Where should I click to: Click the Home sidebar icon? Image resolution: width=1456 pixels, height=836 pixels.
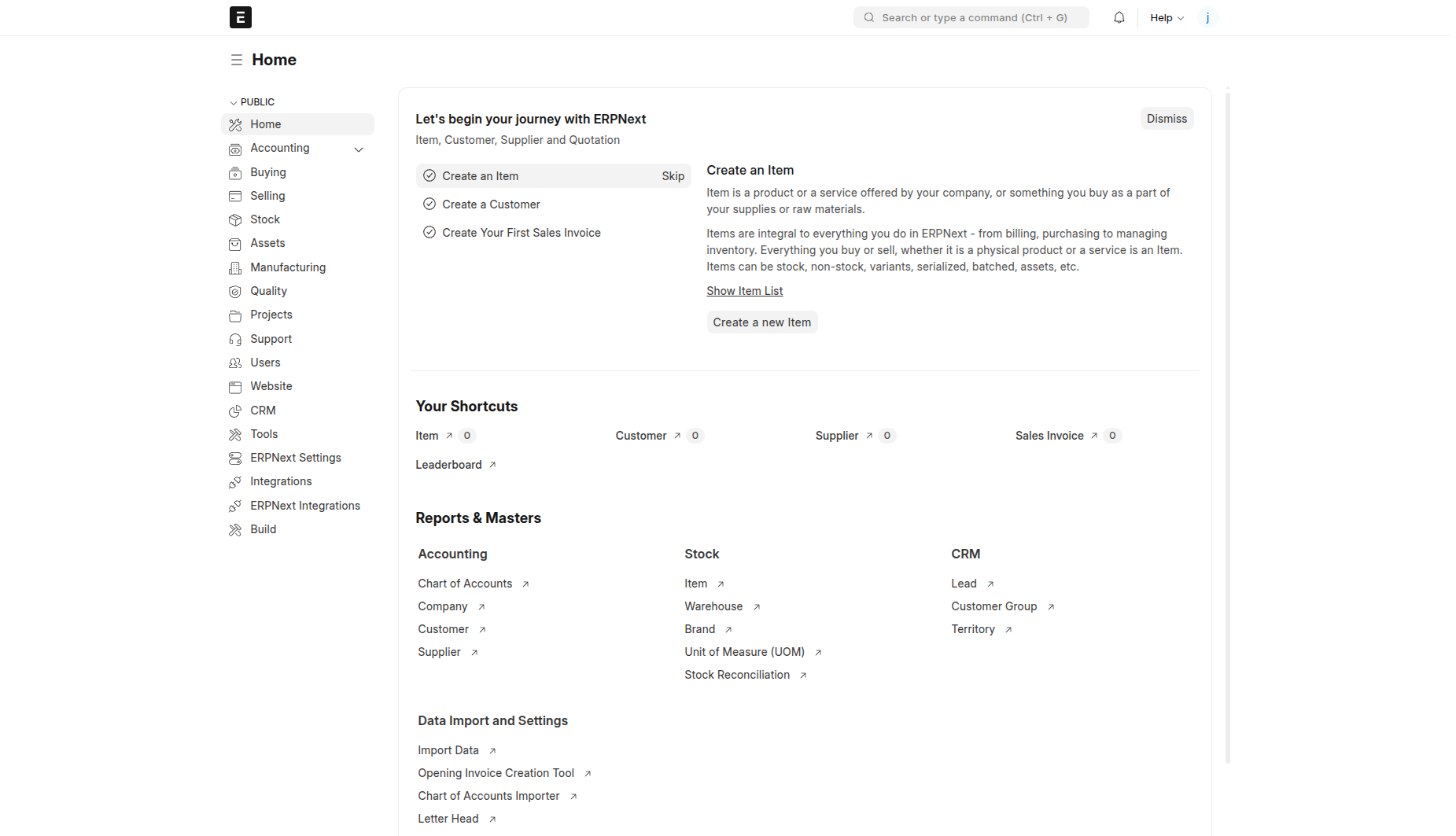(235, 125)
